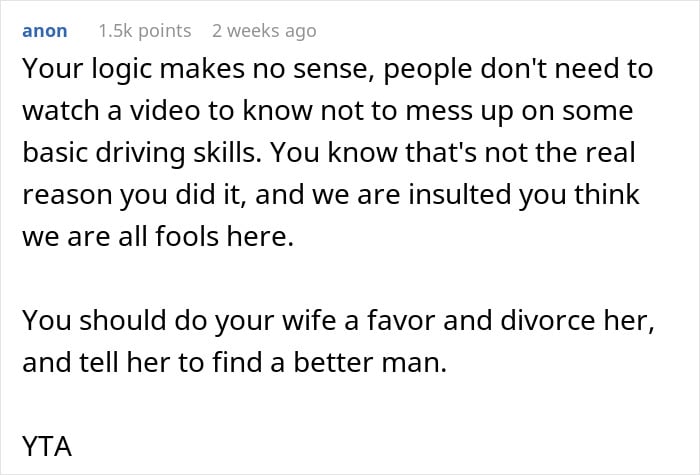The image size is (700, 475).
Task: Click the word "fools" in the comment
Action: pyautogui.click(x=187, y=236)
